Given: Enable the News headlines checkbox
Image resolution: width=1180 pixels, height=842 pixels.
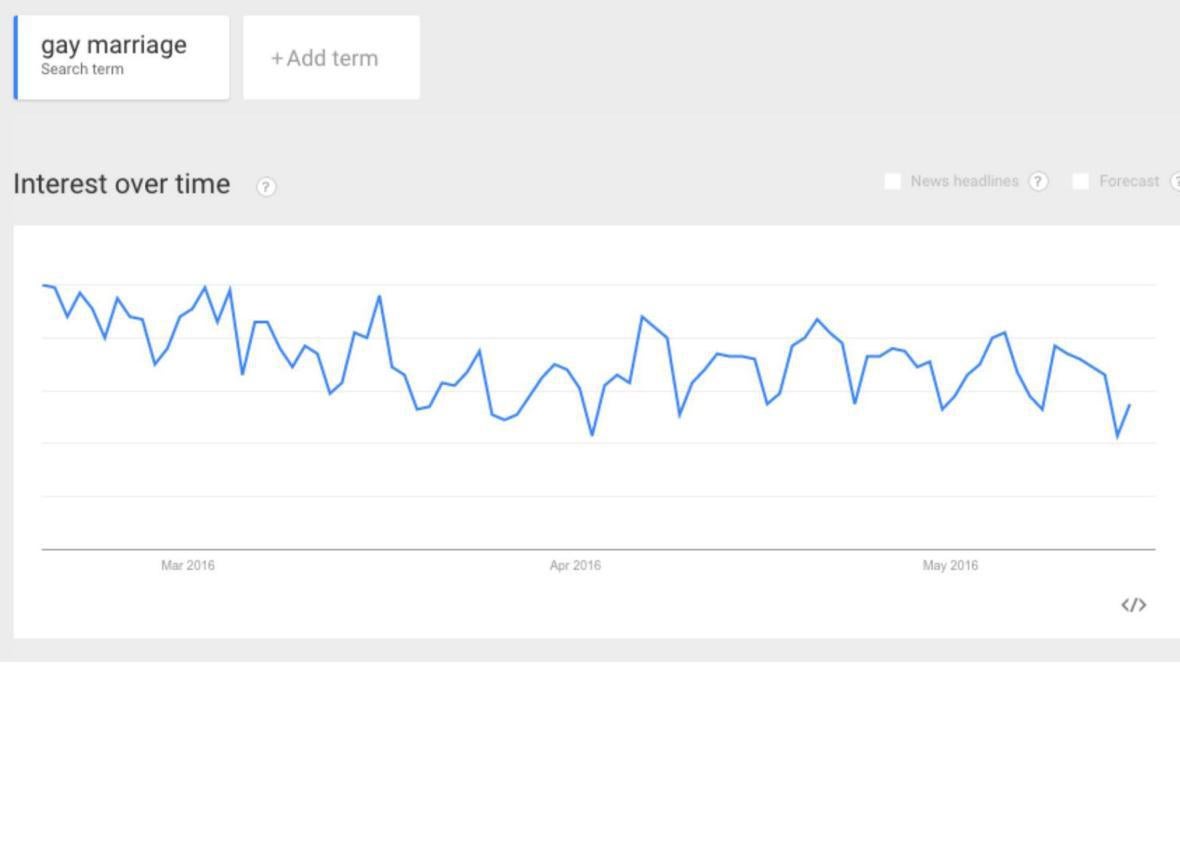Looking at the screenshot, I should pyautogui.click(x=893, y=181).
